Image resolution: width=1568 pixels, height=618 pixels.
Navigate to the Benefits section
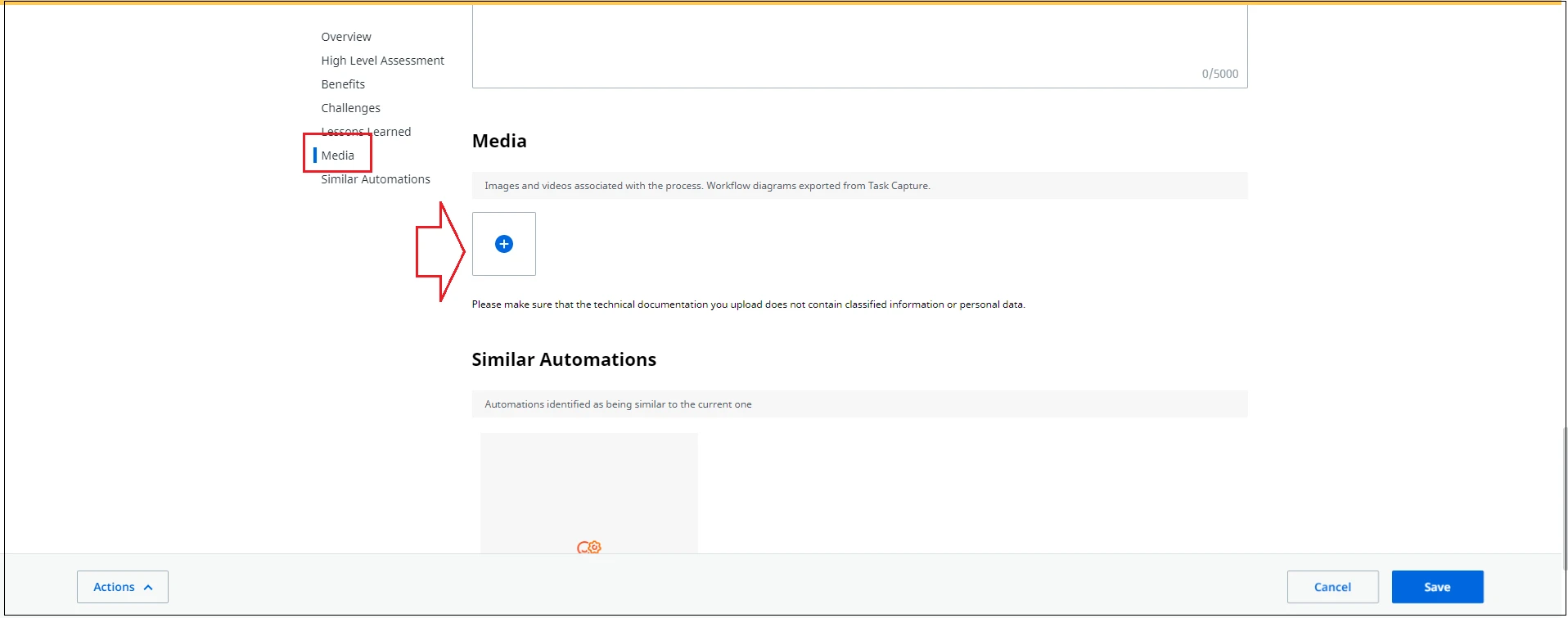(343, 84)
